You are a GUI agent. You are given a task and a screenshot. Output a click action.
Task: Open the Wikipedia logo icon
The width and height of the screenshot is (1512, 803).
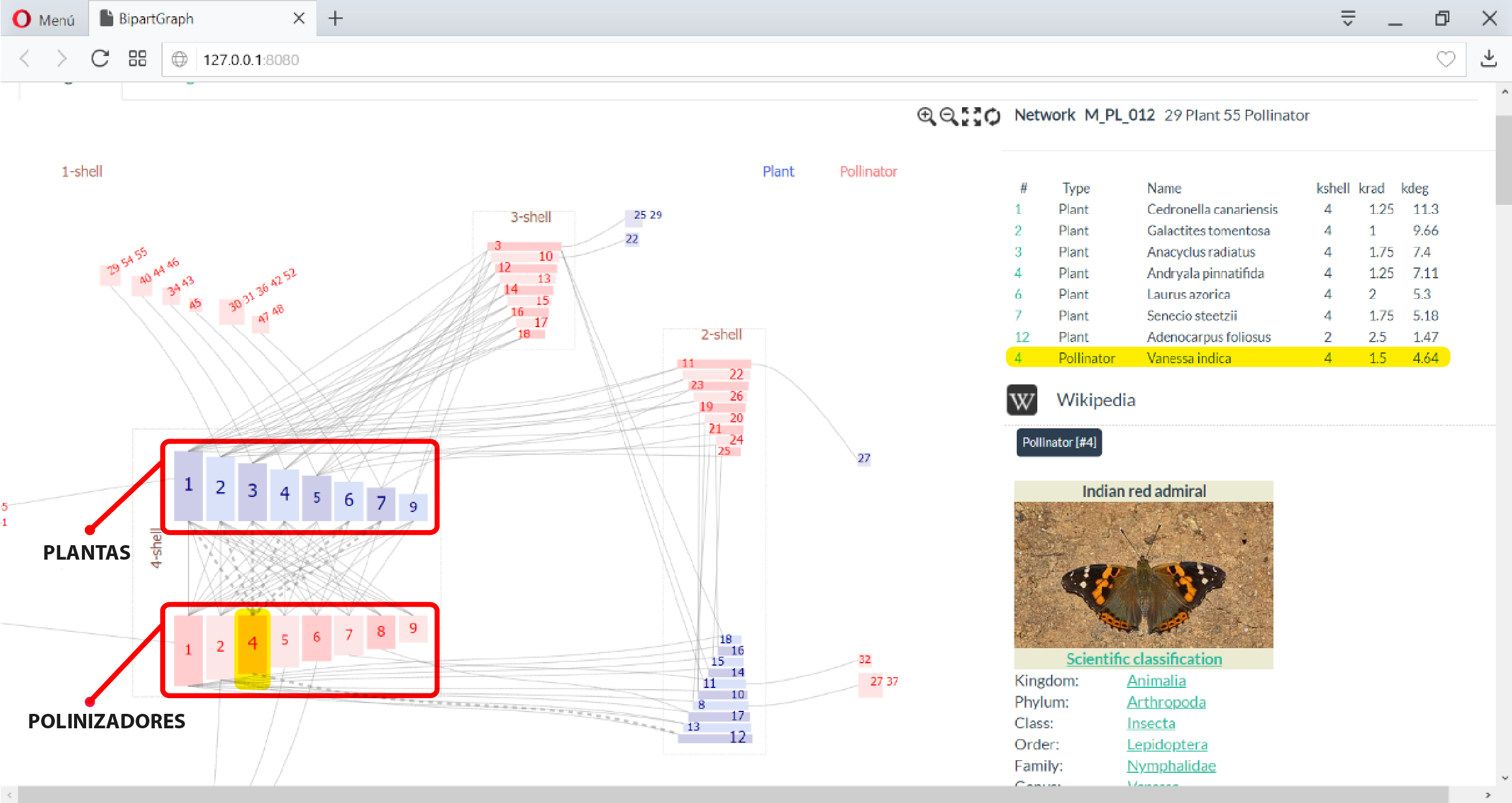point(1022,400)
